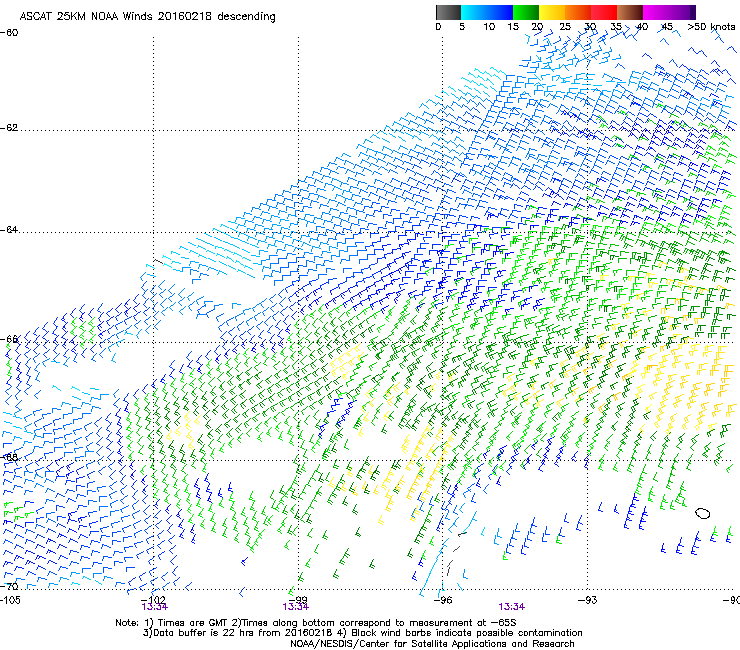Select the cyan-blue 5–15 knots legend segment
This screenshot has height=650, width=740.
[x=487, y=12]
